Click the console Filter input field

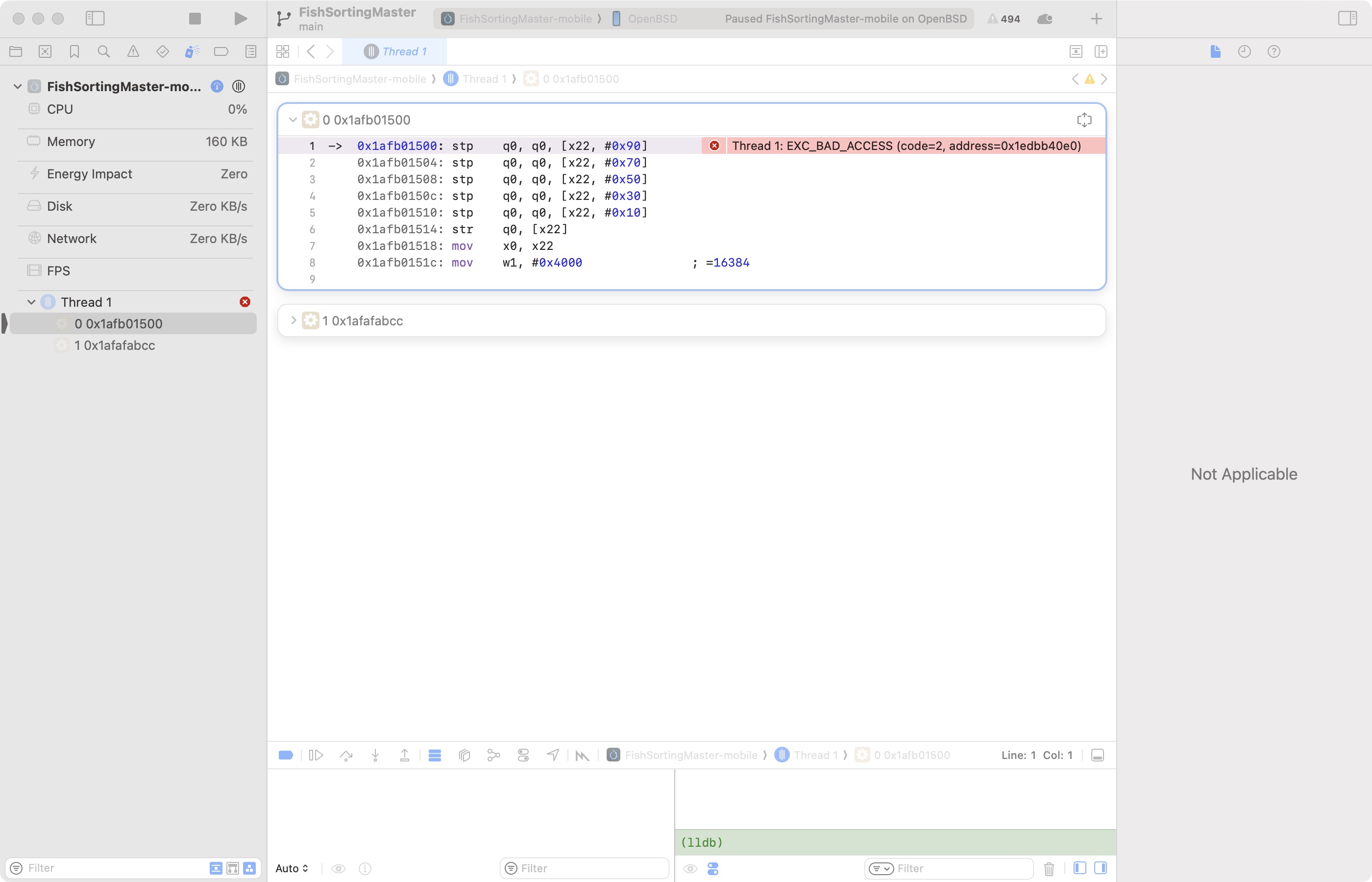(x=962, y=868)
